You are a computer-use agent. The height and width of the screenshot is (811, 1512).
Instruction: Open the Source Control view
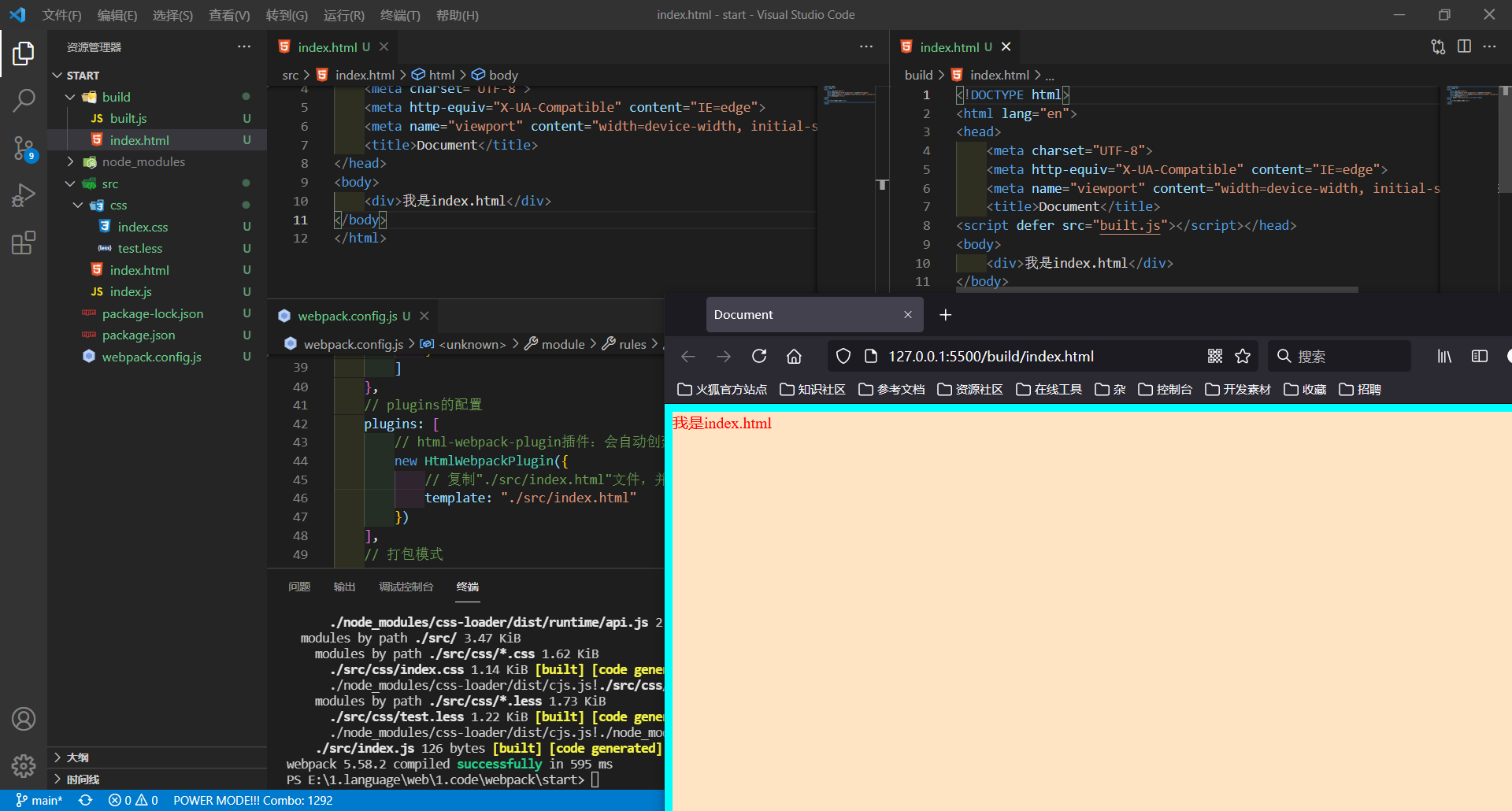point(24,148)
